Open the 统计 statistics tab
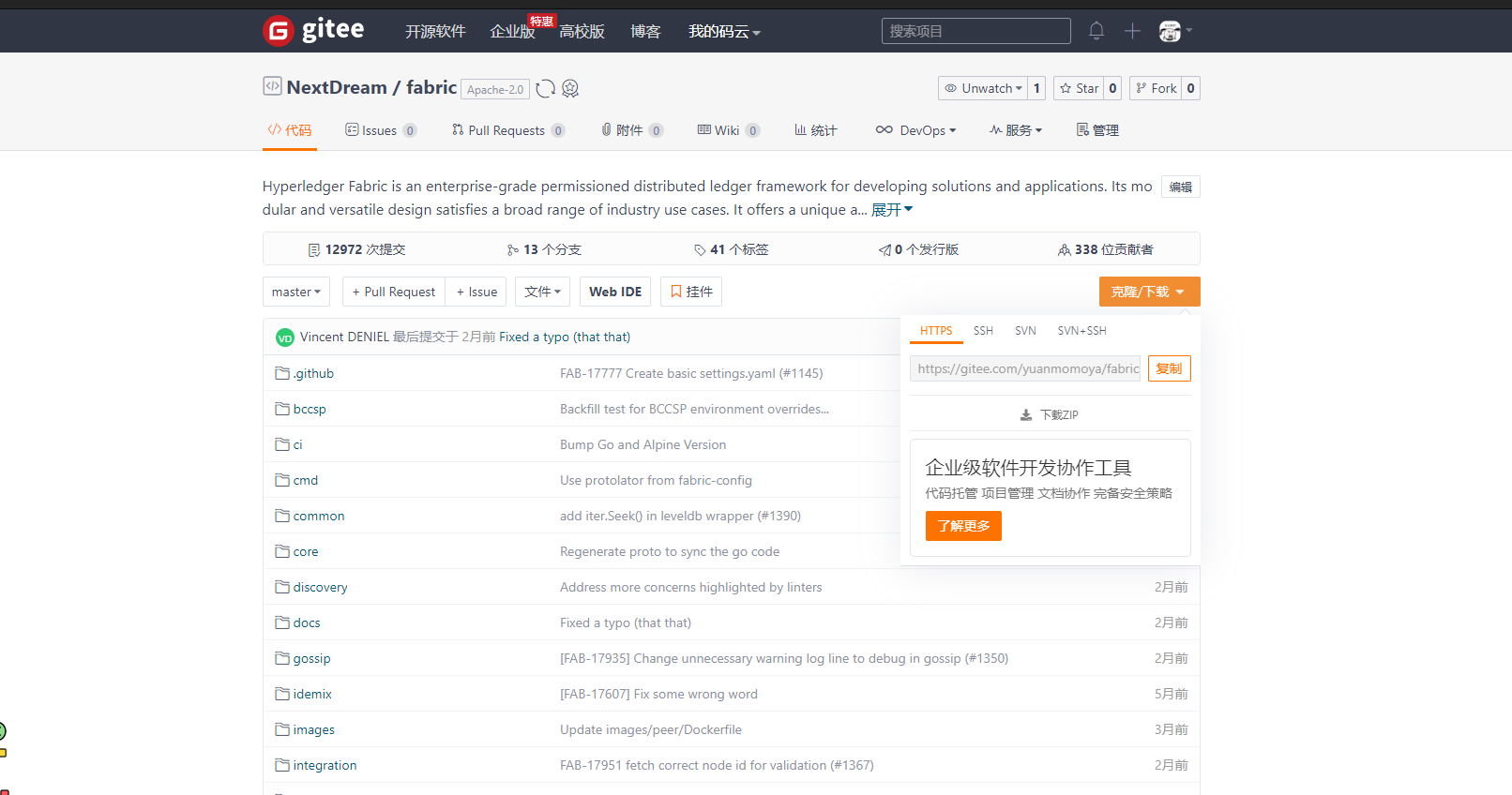1512x795 pixels. [x=816, y=130]
